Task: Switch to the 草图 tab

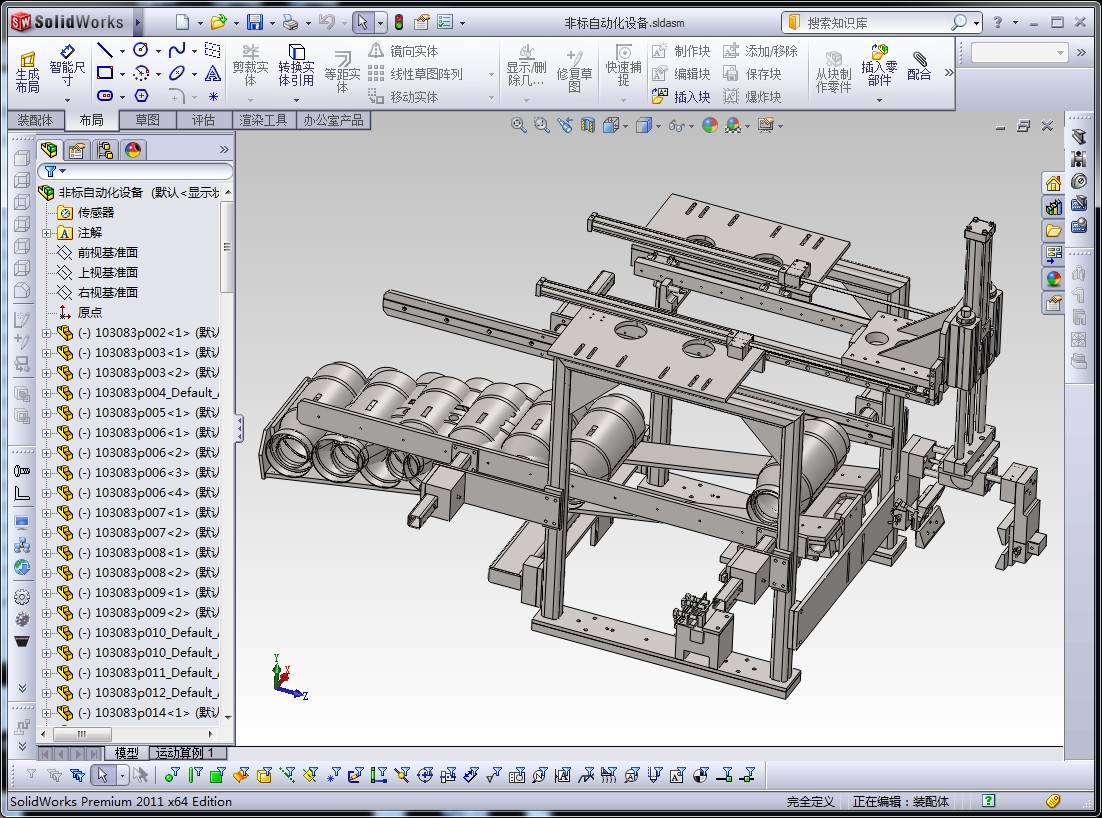Action: point(147,120)
